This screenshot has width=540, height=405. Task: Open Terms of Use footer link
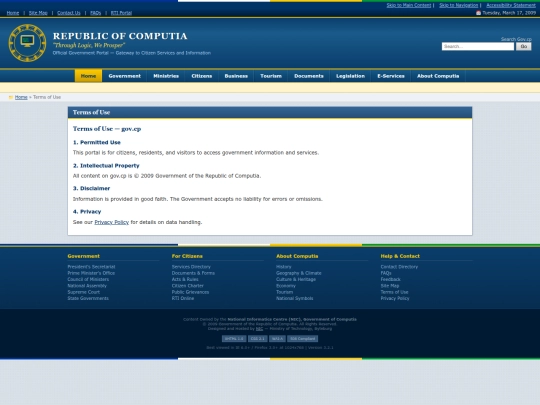point(394,292)
